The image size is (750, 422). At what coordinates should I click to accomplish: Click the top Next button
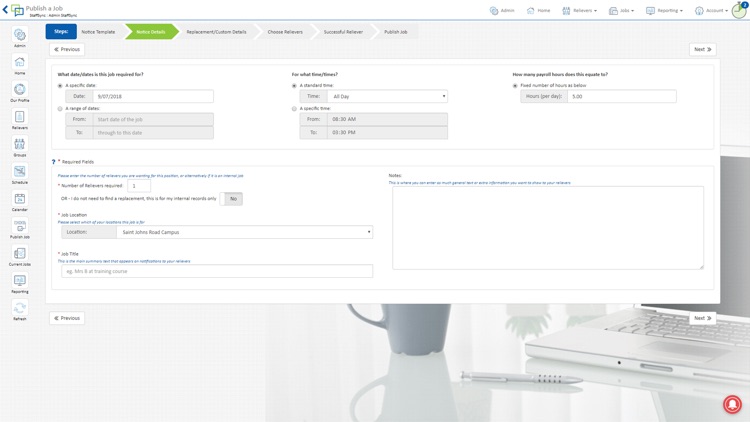pyautogui.click(x=703, y=49)
